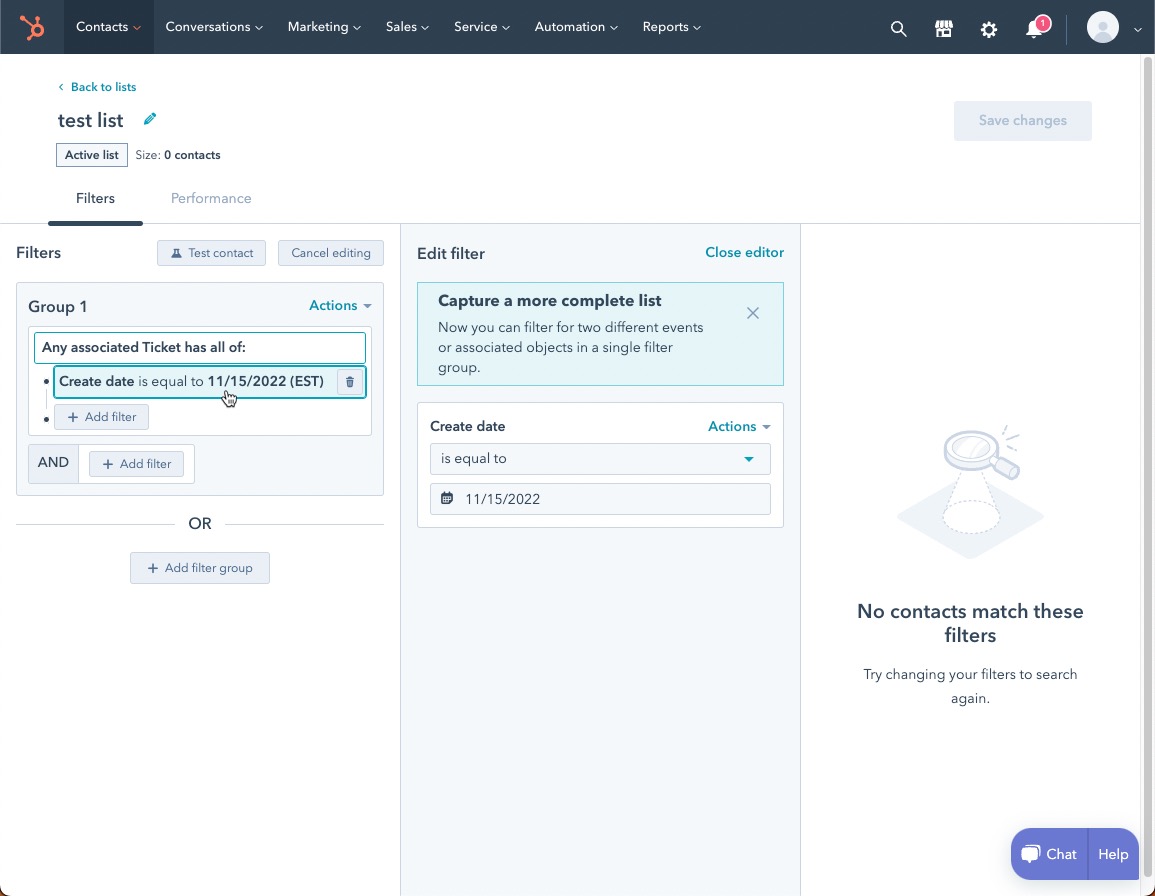Switch to the Performance tab
Image resolution: width=1155 pixels, height=896 pixels.
click(211, 198)
